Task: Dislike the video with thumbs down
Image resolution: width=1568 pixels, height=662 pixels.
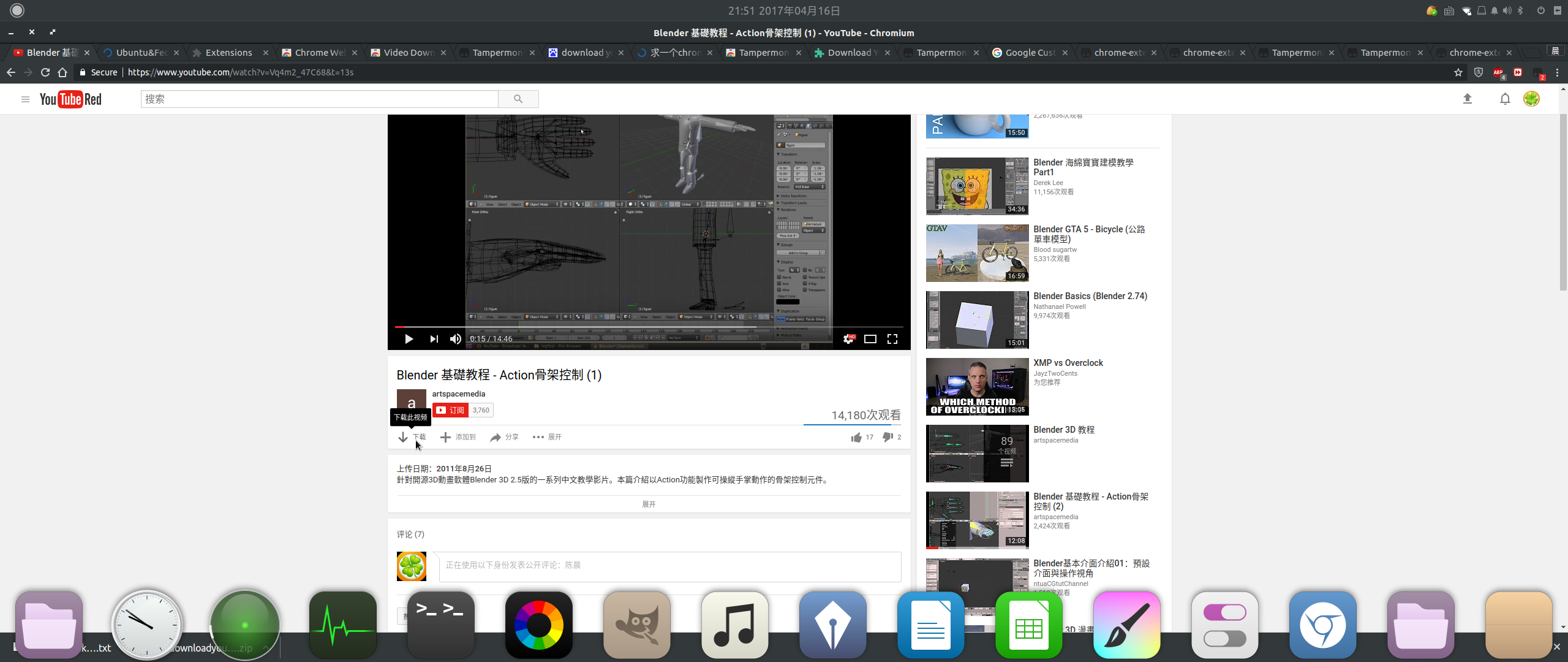Action: pyautogui.click(x=888, y=437)
